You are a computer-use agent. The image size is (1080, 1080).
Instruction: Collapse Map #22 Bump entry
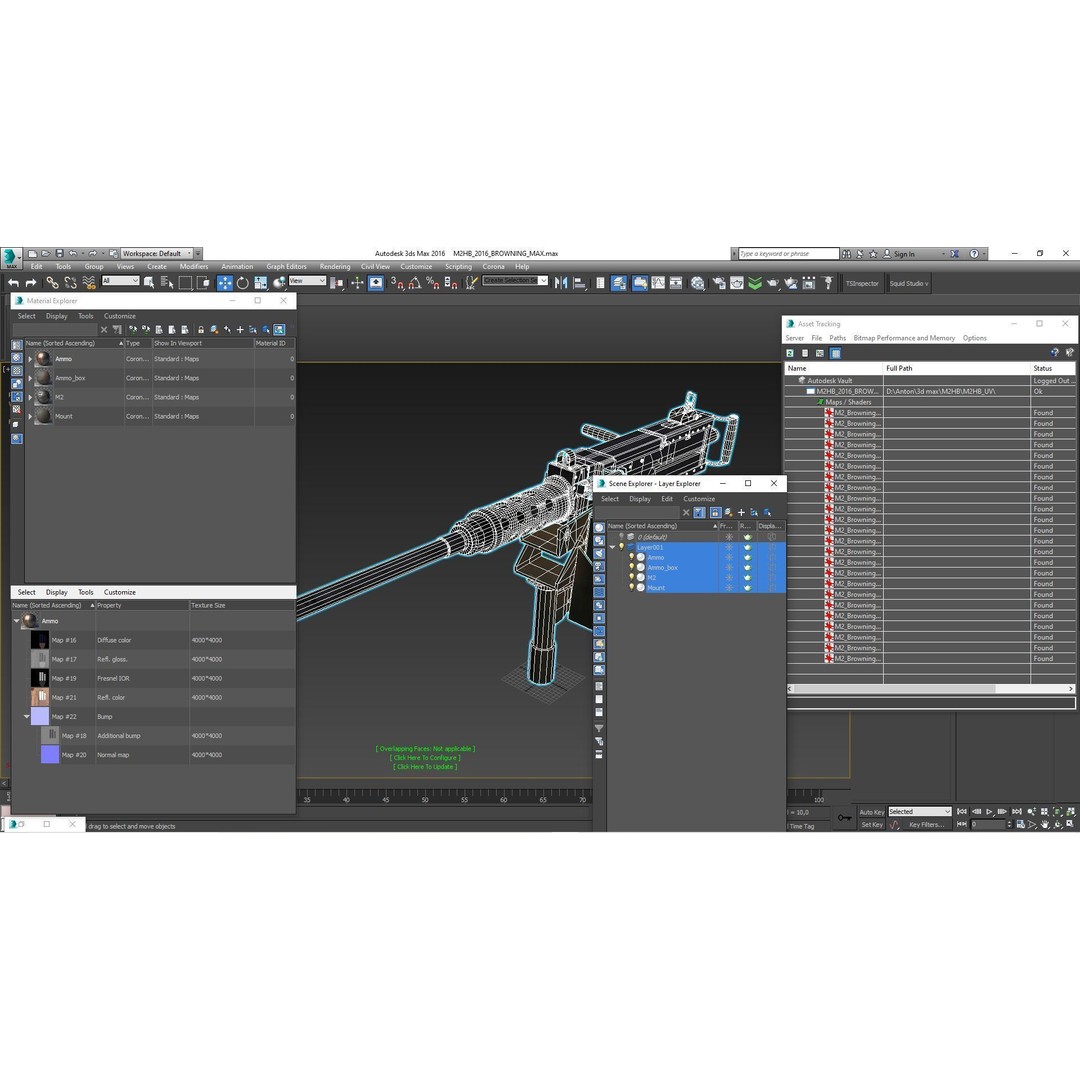(x=27, y=716)
